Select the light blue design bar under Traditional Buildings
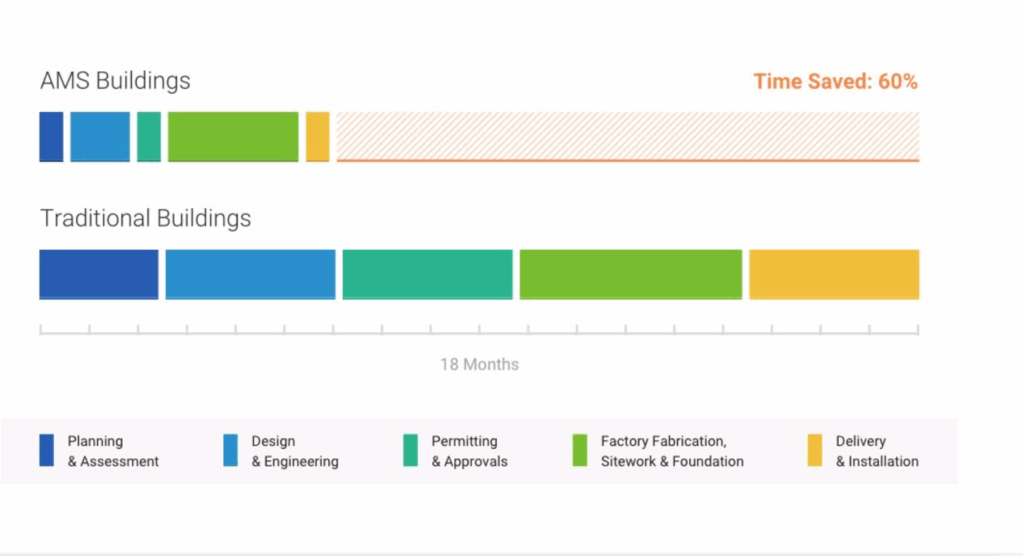 250,274
